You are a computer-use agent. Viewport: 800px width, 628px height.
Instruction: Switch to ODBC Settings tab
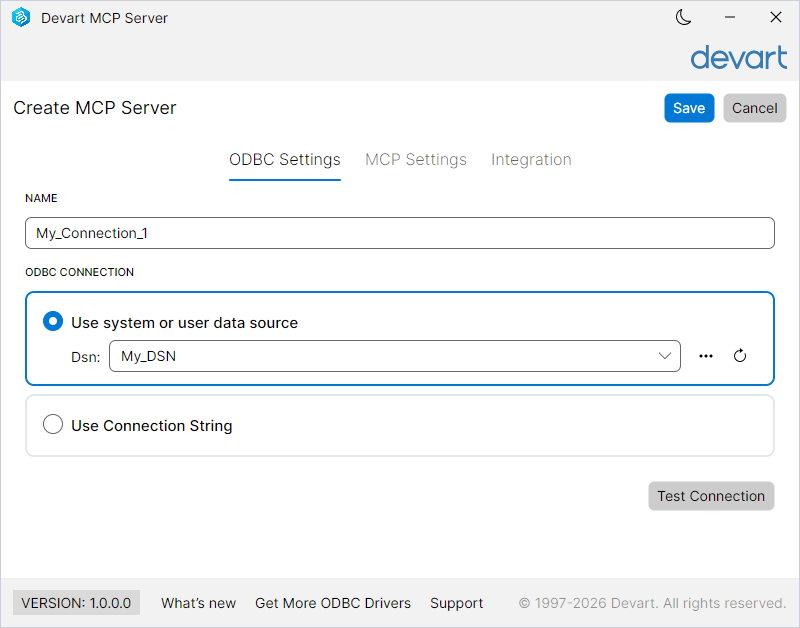(x=285, y=160)
